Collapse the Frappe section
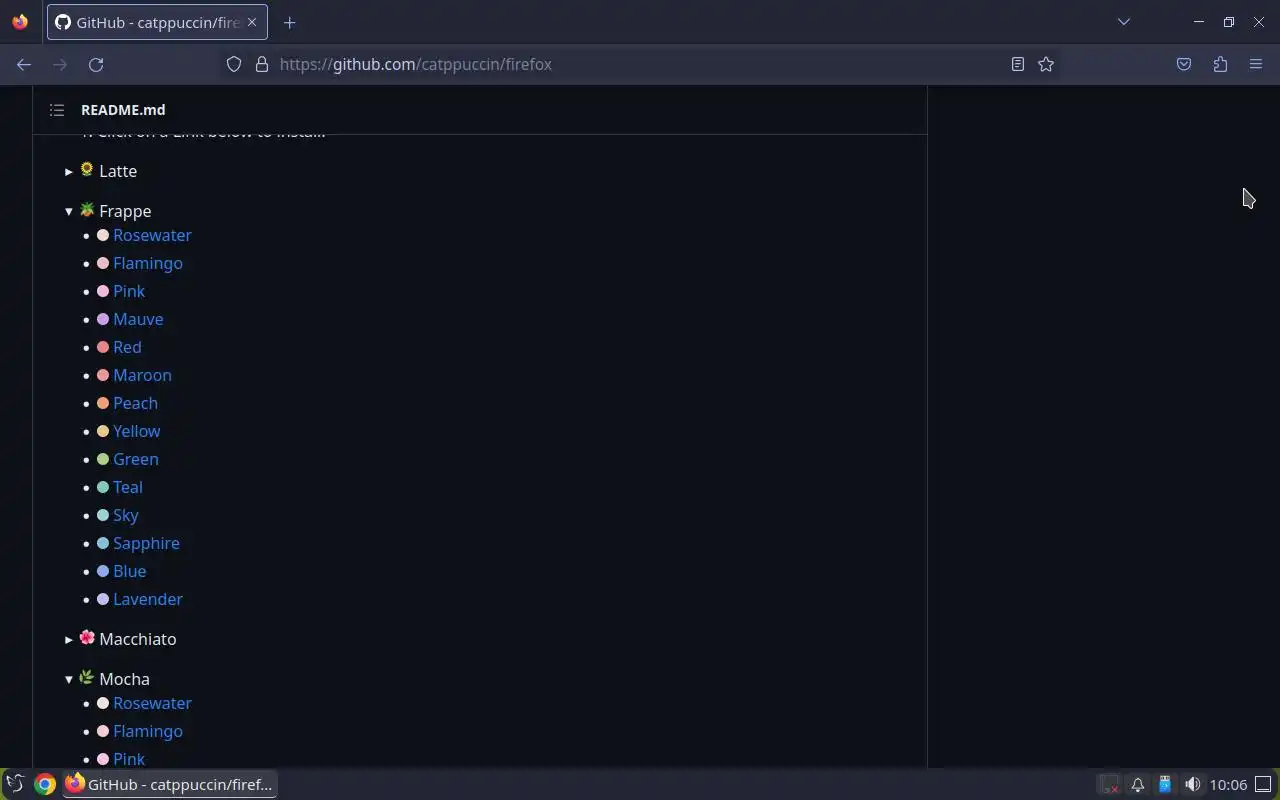Image resolution: width=1280 pixels, height=800 pixels. [x=108, y=211]
